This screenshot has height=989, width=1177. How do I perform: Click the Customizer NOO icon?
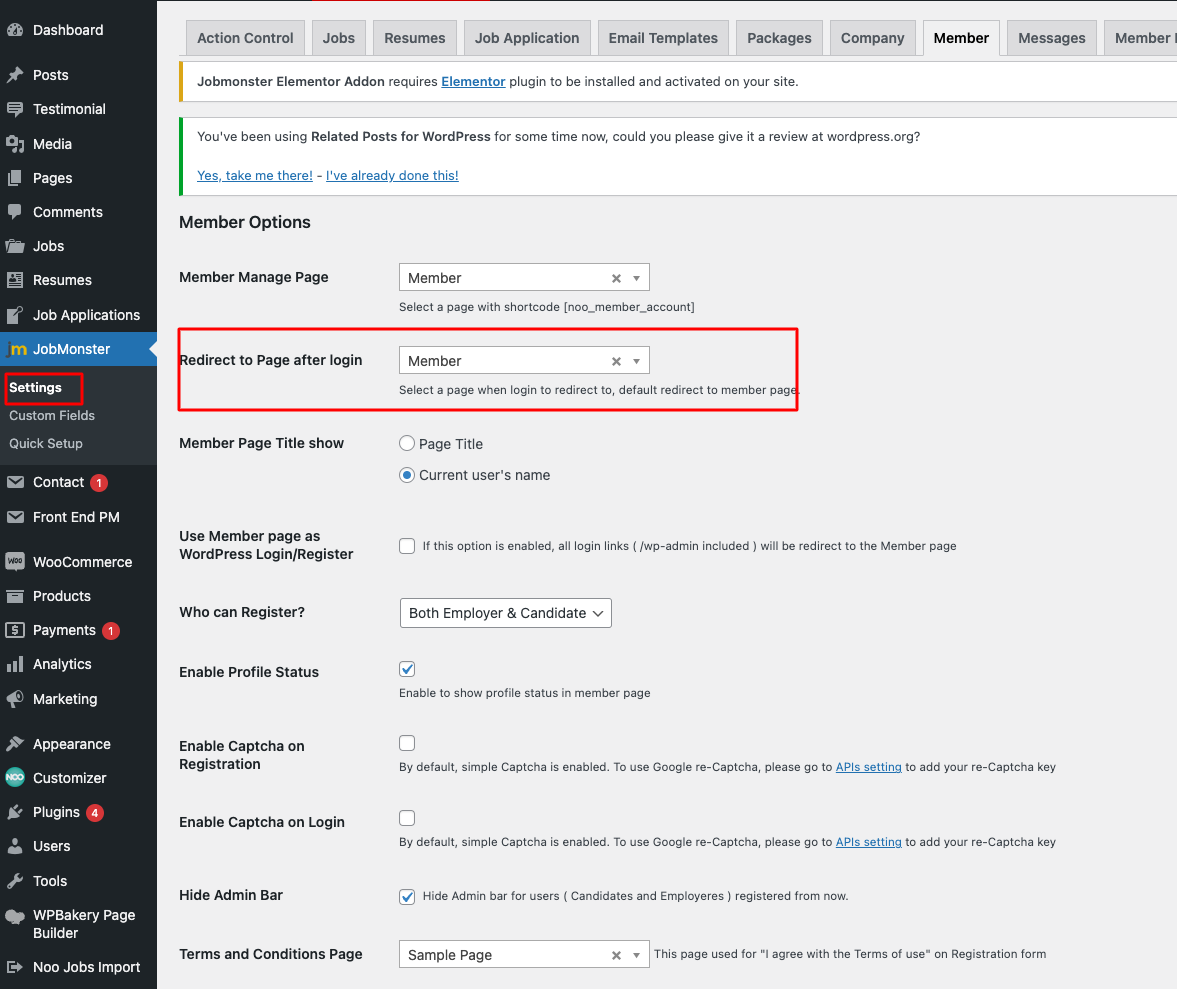(15, 777)
